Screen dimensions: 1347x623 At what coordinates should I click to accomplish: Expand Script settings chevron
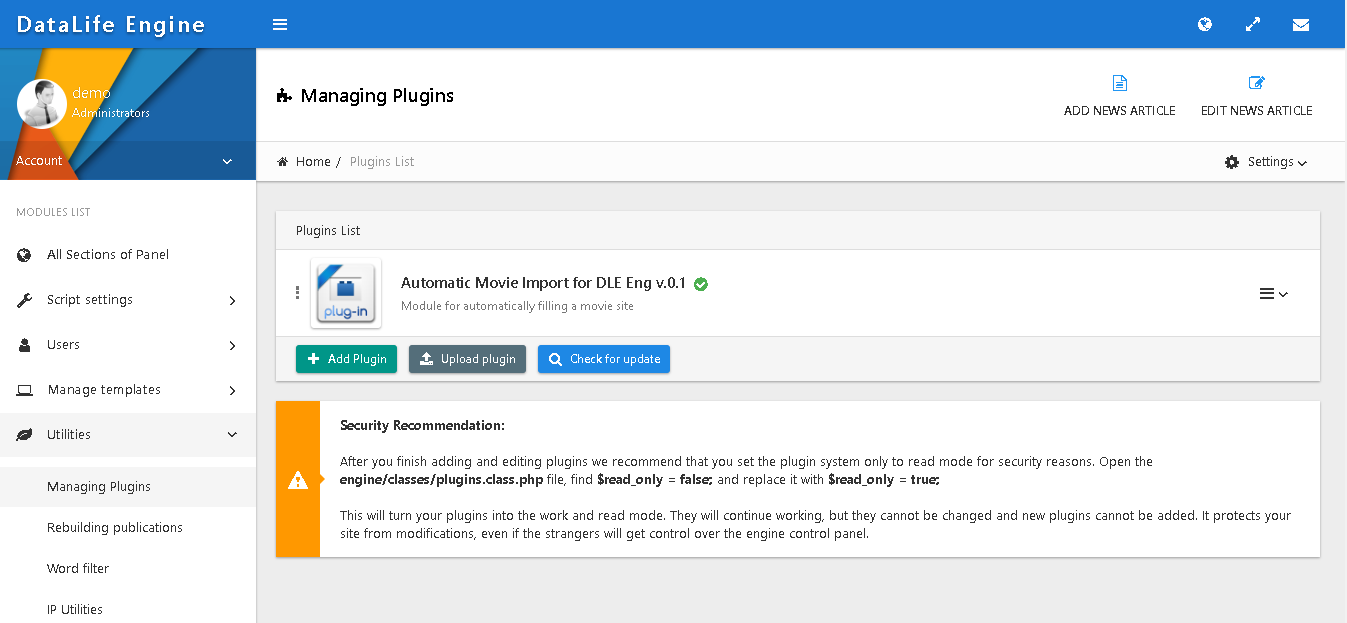point(232,300)
